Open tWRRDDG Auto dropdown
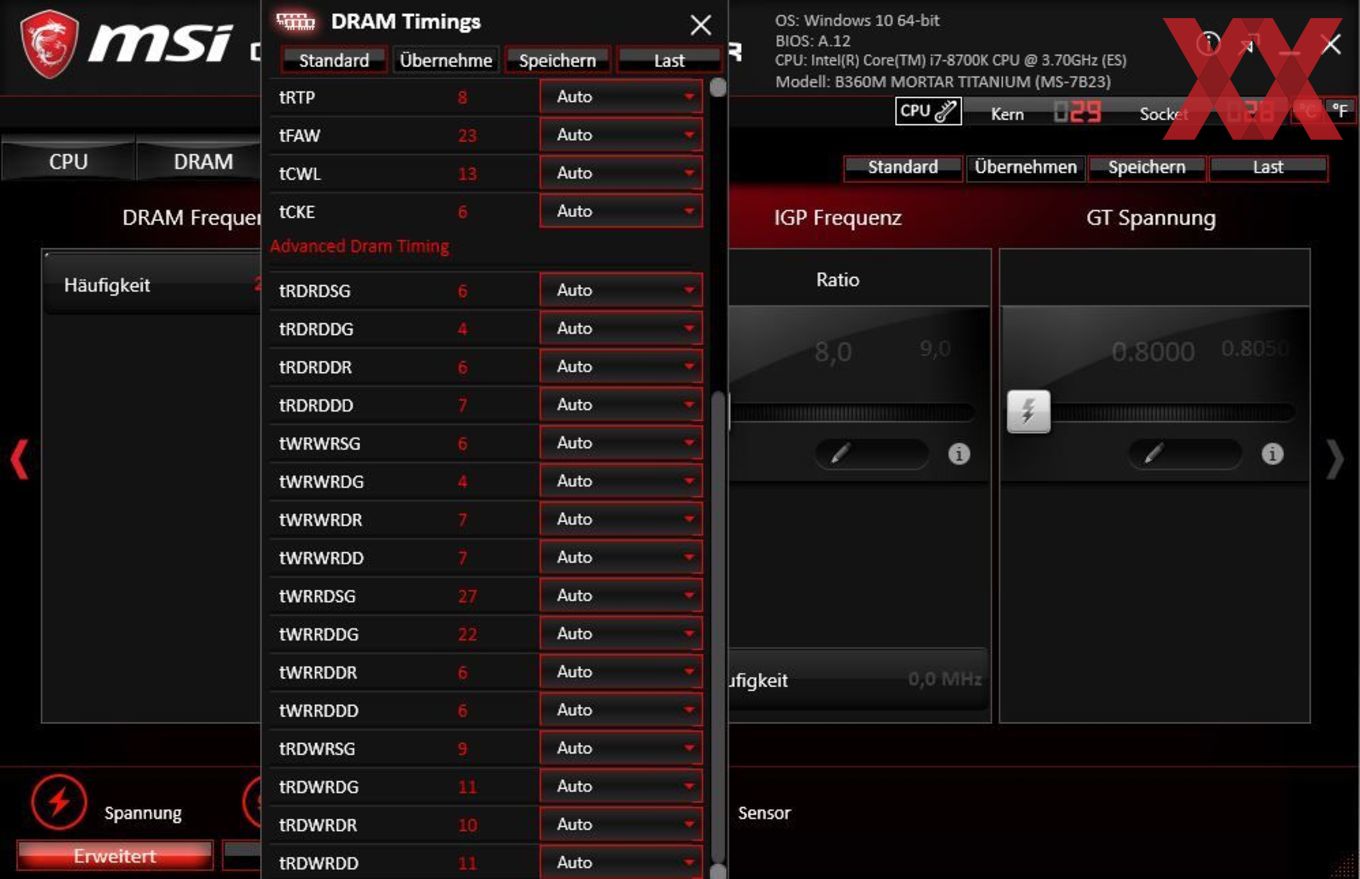The image size is (1360, 879). coord(621,633)
